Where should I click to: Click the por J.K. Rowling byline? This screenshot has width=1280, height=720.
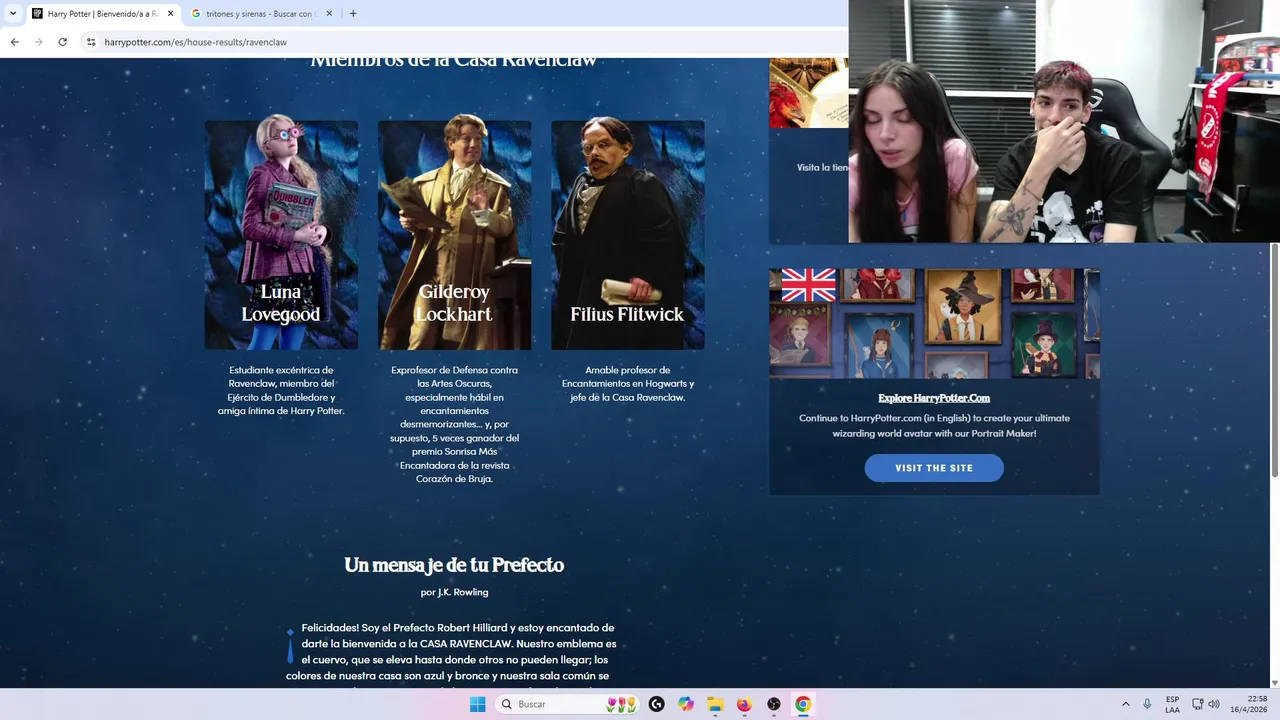tap(454, 592)
